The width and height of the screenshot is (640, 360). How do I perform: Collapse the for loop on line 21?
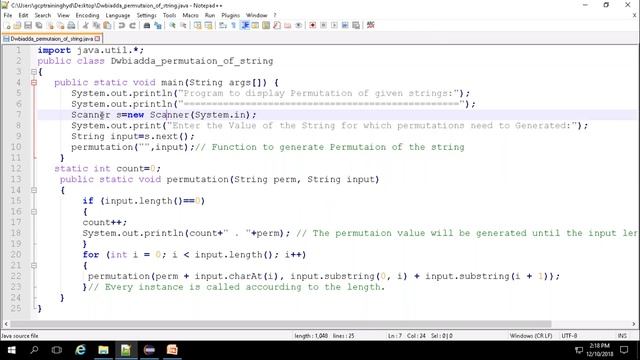(x=34, y=266)
